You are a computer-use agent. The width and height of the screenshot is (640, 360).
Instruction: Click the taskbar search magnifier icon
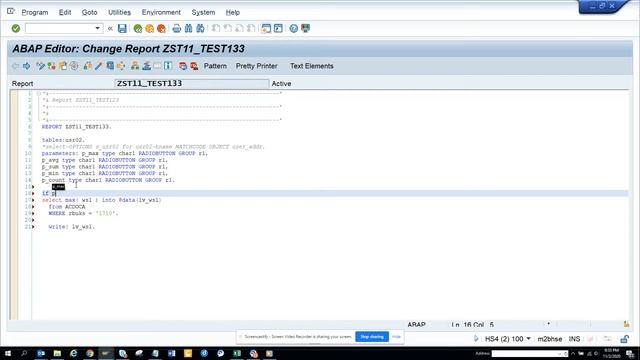point(24,353)
